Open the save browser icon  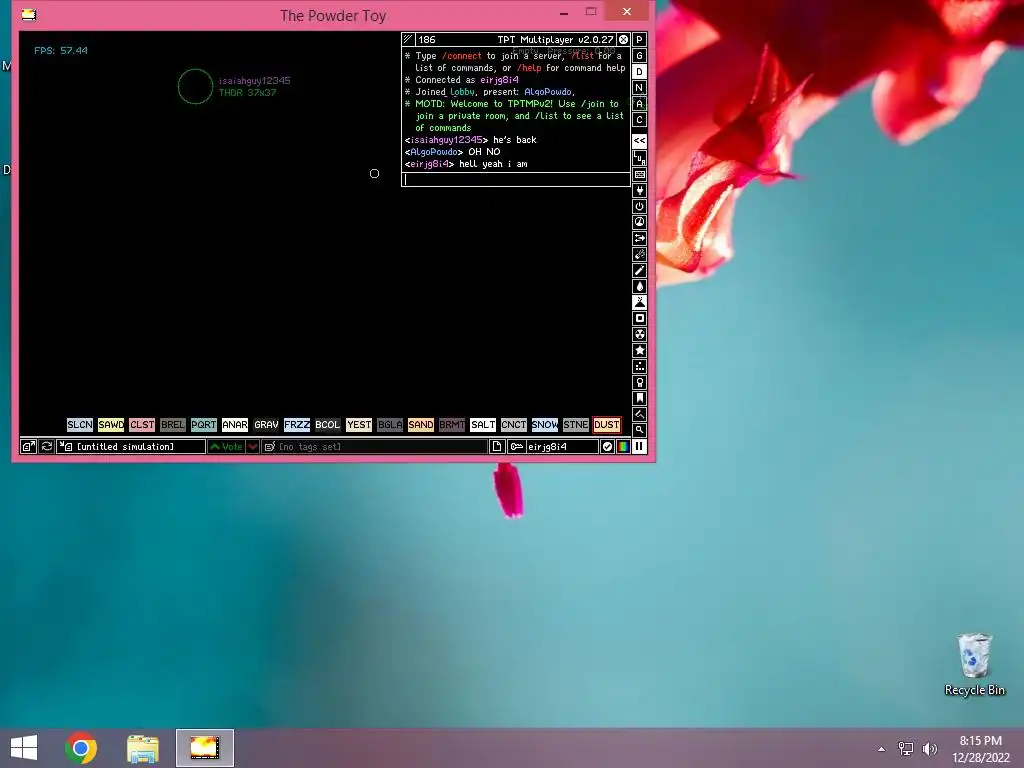(x=28, y=447)
